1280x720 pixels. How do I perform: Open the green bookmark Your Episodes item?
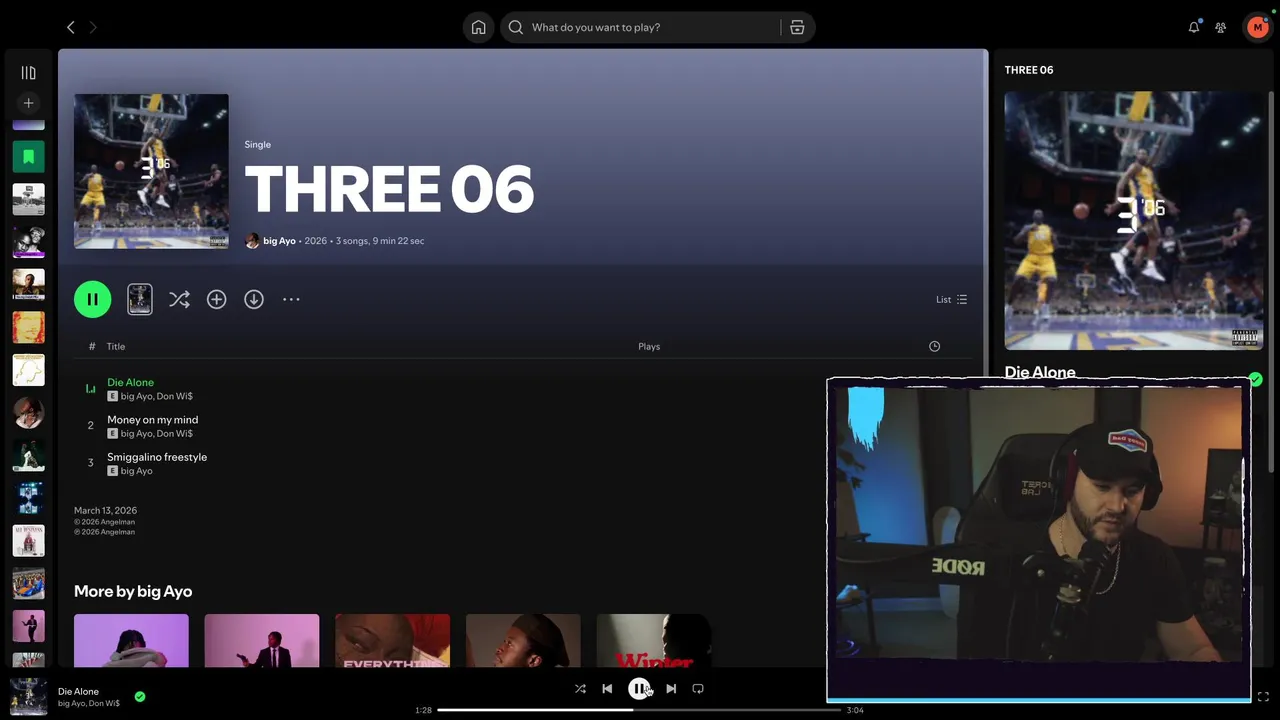28,157
